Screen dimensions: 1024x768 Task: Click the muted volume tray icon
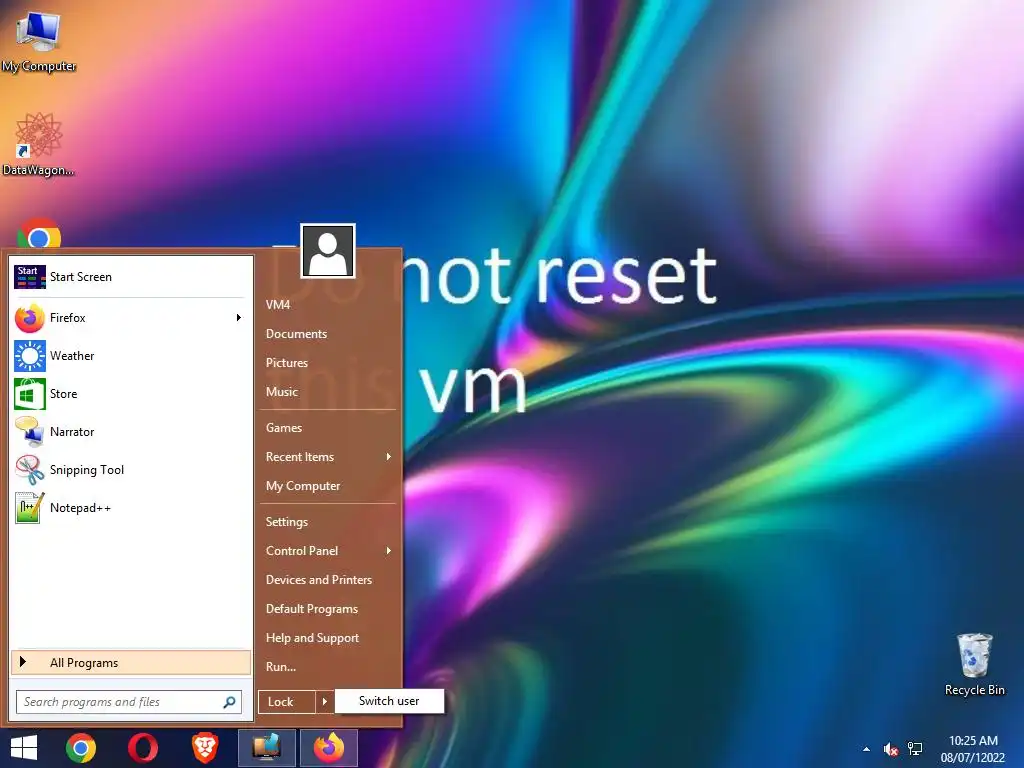[x=891, y=750]
